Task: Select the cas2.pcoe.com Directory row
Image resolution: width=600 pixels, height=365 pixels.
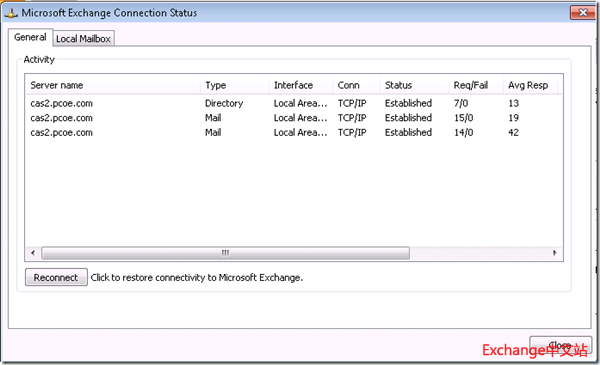Action: [x=293, y=103]
